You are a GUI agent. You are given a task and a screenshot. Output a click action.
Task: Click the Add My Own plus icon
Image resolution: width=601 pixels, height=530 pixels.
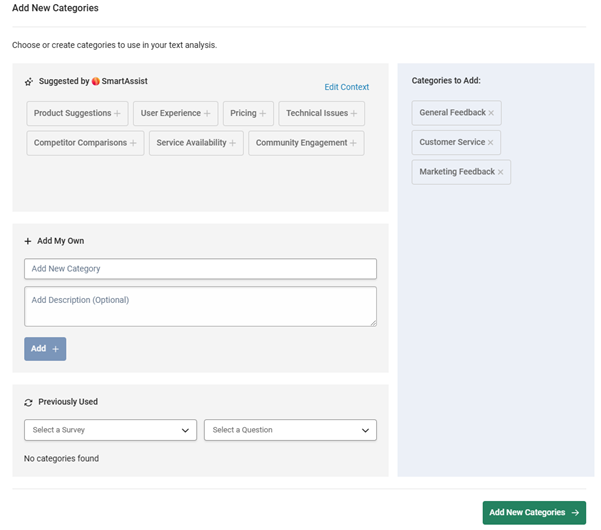[28, 241]
